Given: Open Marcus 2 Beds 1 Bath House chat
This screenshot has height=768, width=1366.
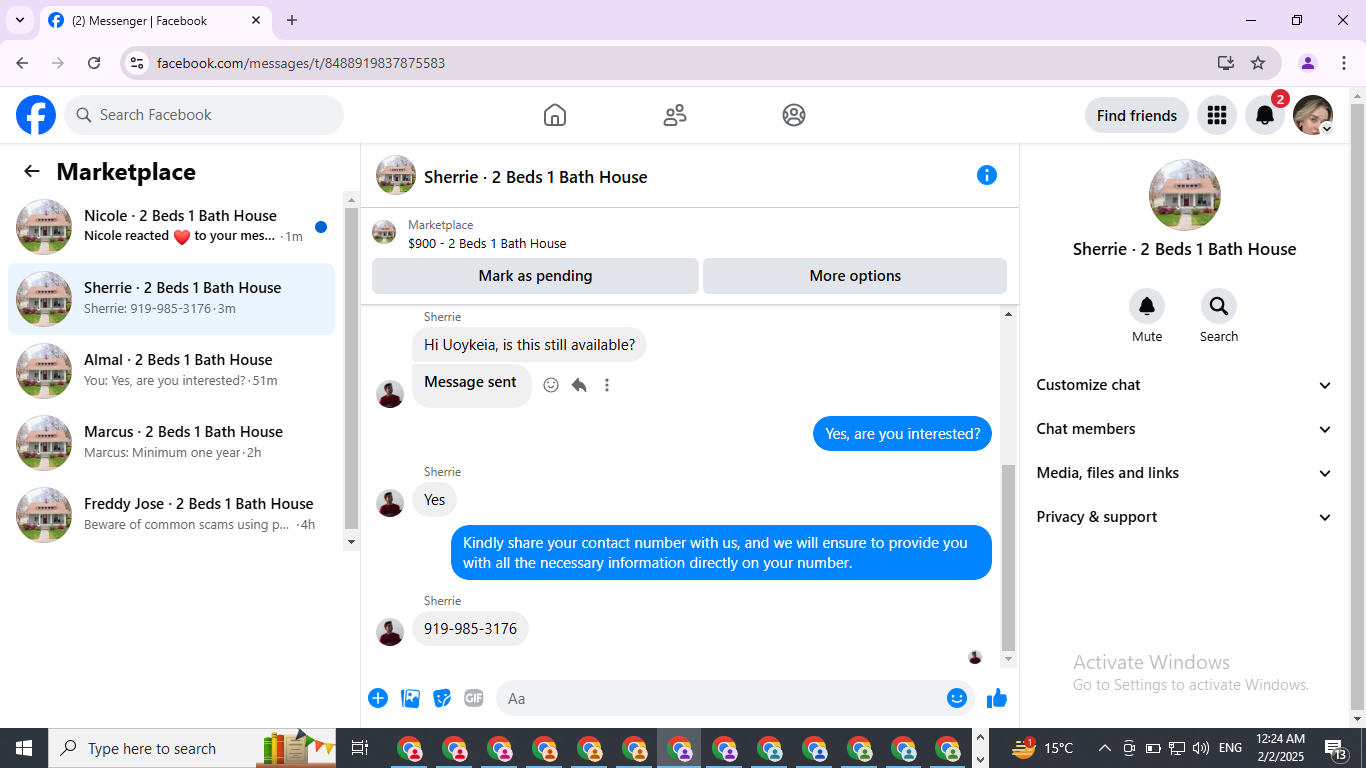Looking at the screenshot, I should pyautogui.click(x=172, y=443).
